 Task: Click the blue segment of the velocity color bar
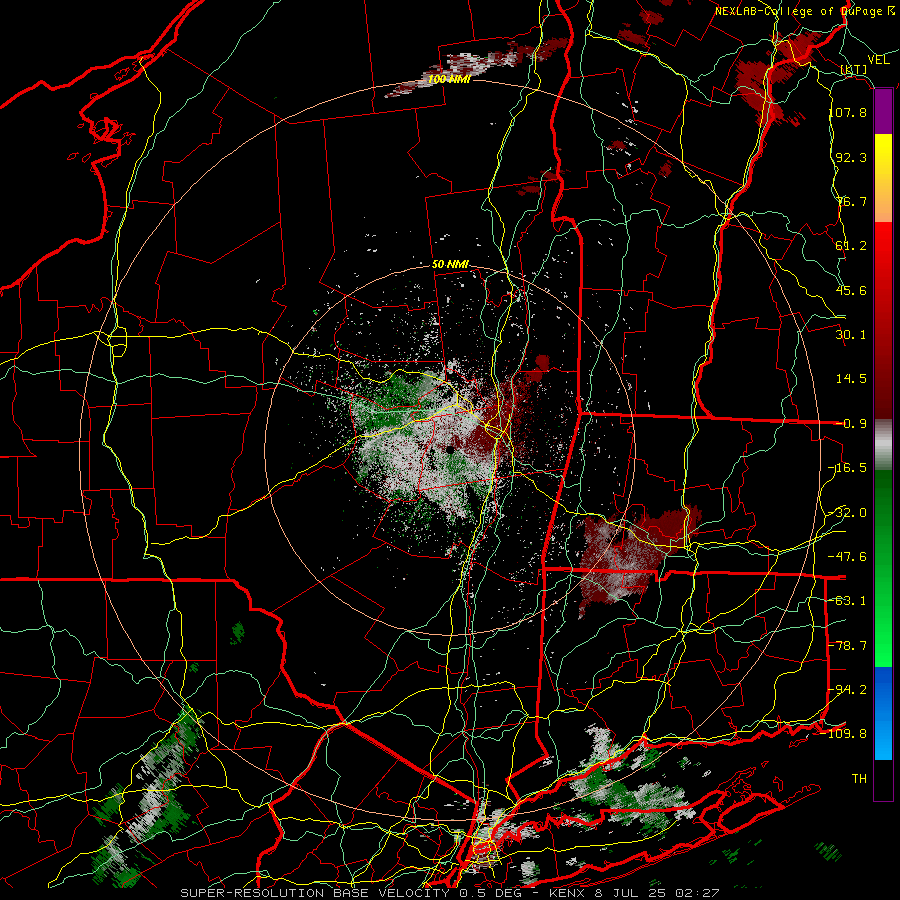(883, 713)
